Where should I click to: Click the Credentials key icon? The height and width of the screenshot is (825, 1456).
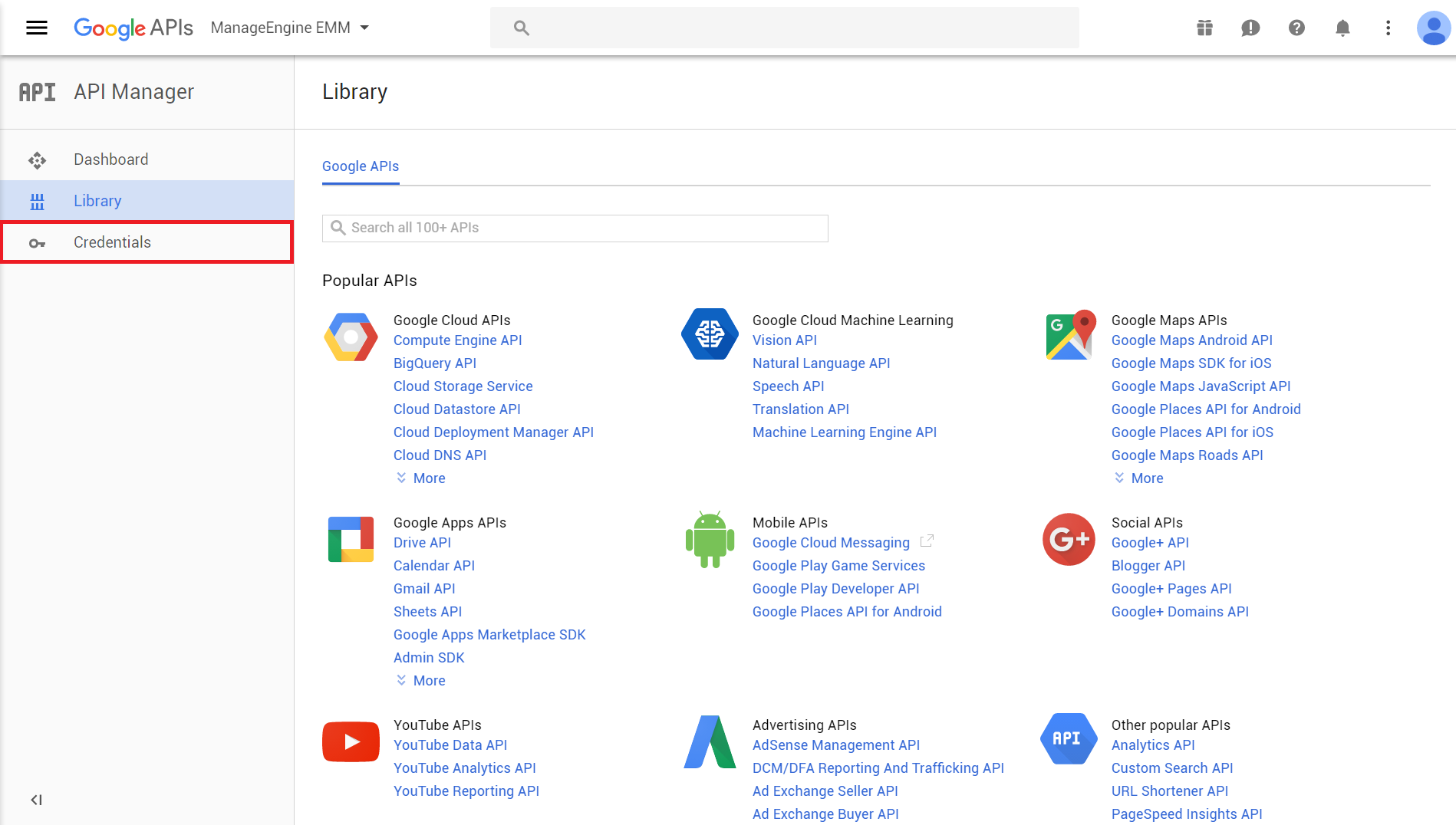coord(37,243)
